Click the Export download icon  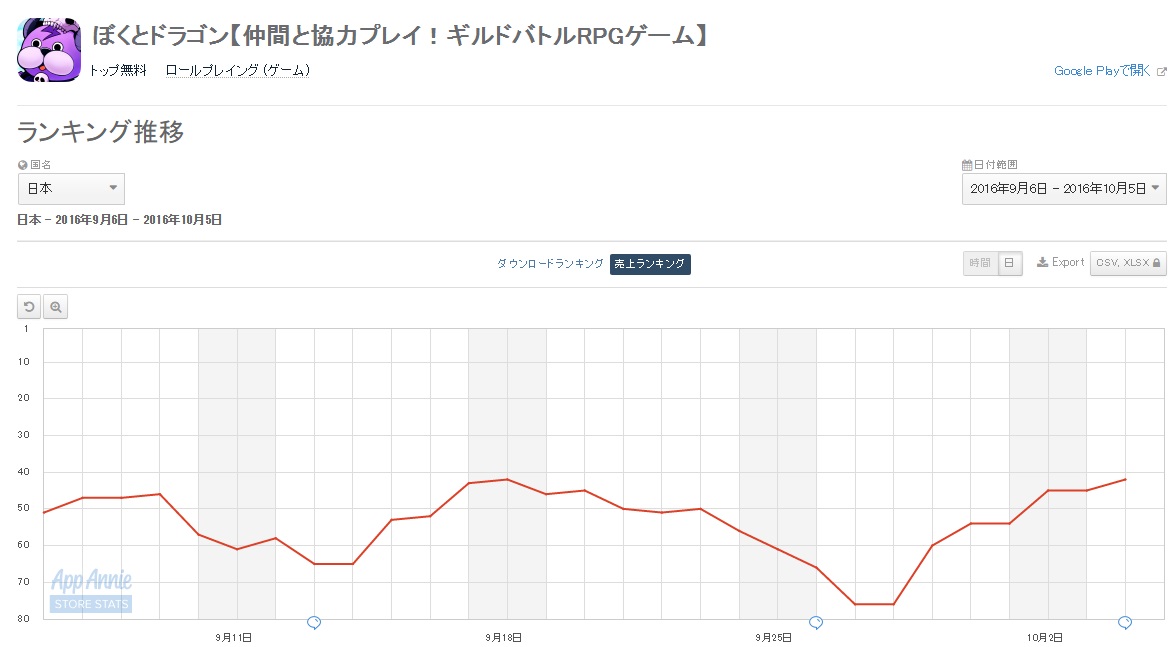point(1042,262)
